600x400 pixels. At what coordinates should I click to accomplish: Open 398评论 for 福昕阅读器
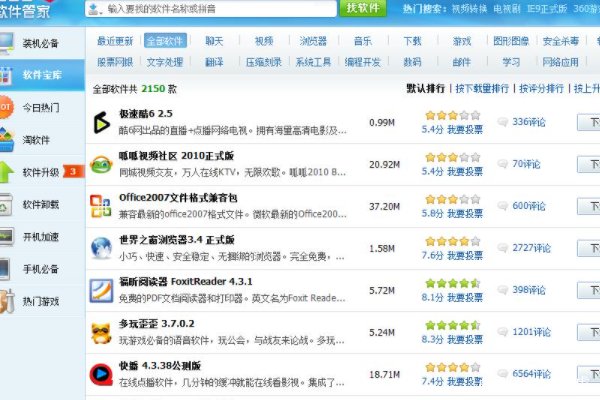click(529, 290)
